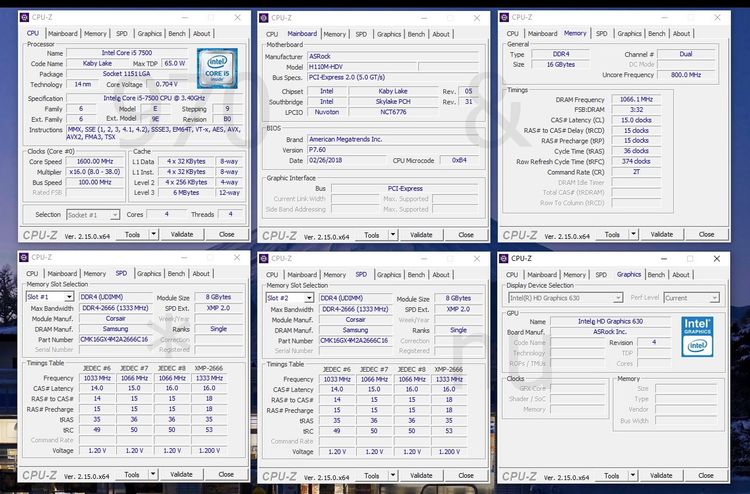This screenshot has width=750, height=494.
Task: Switch to Mainboard tab in the CPU window
Action: click(x=63, y=33)
